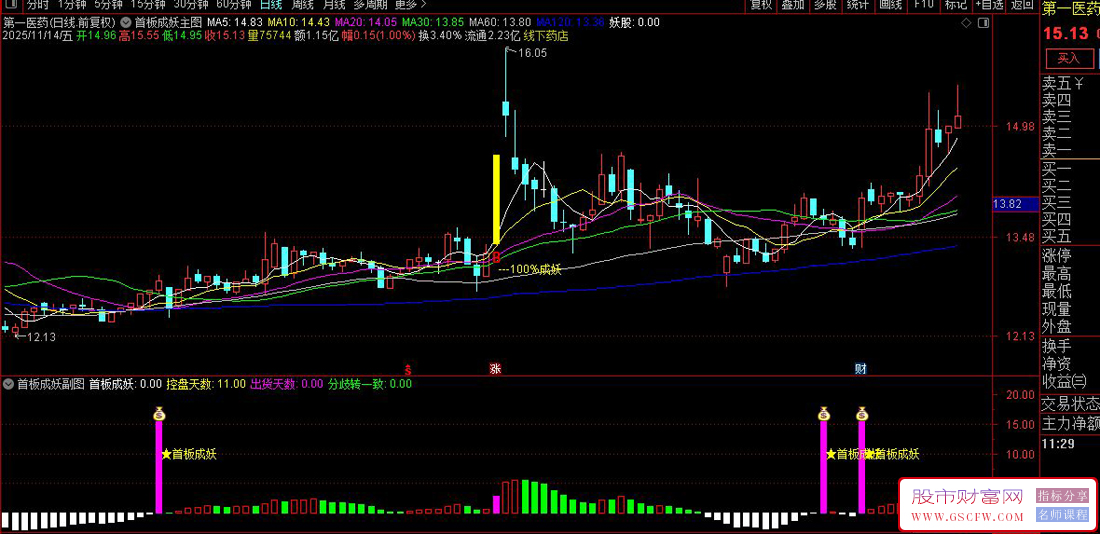
Task: Open the 多股 multi-stock view
Action: click(x=826, y=6)
